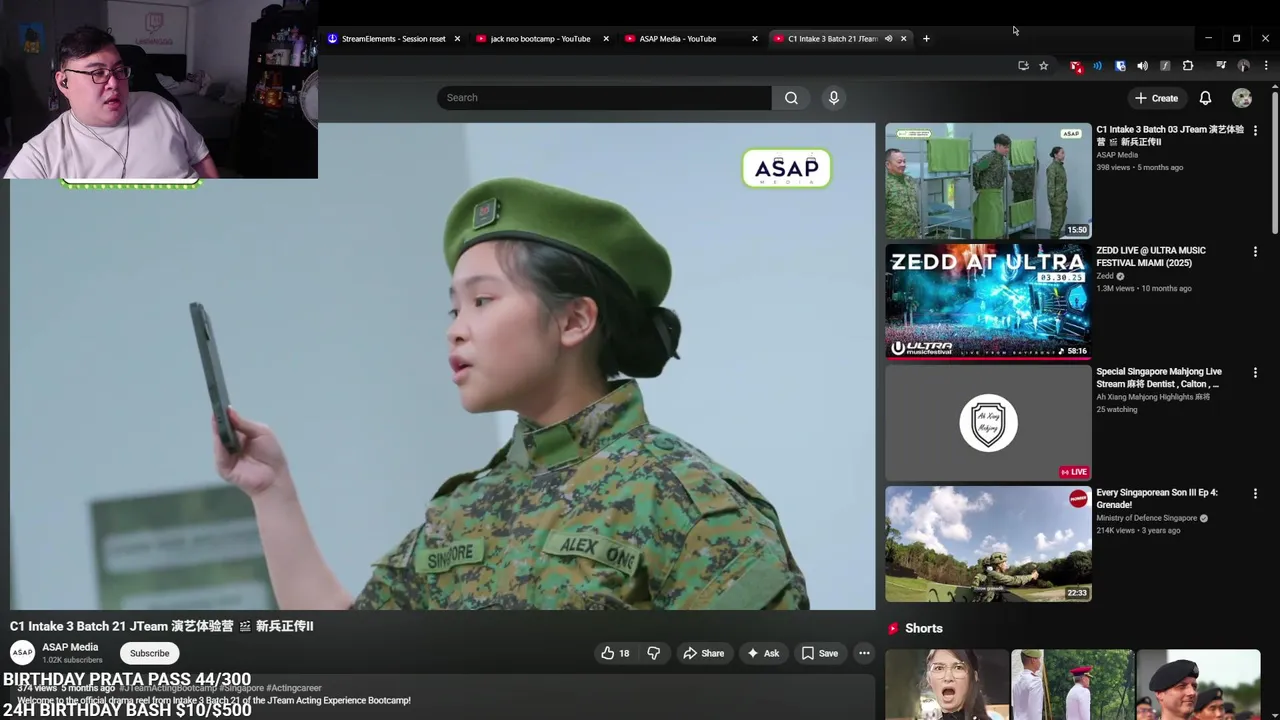Subscribe to ASAP Media
The image size is (1280, 720).
(149, 653)
